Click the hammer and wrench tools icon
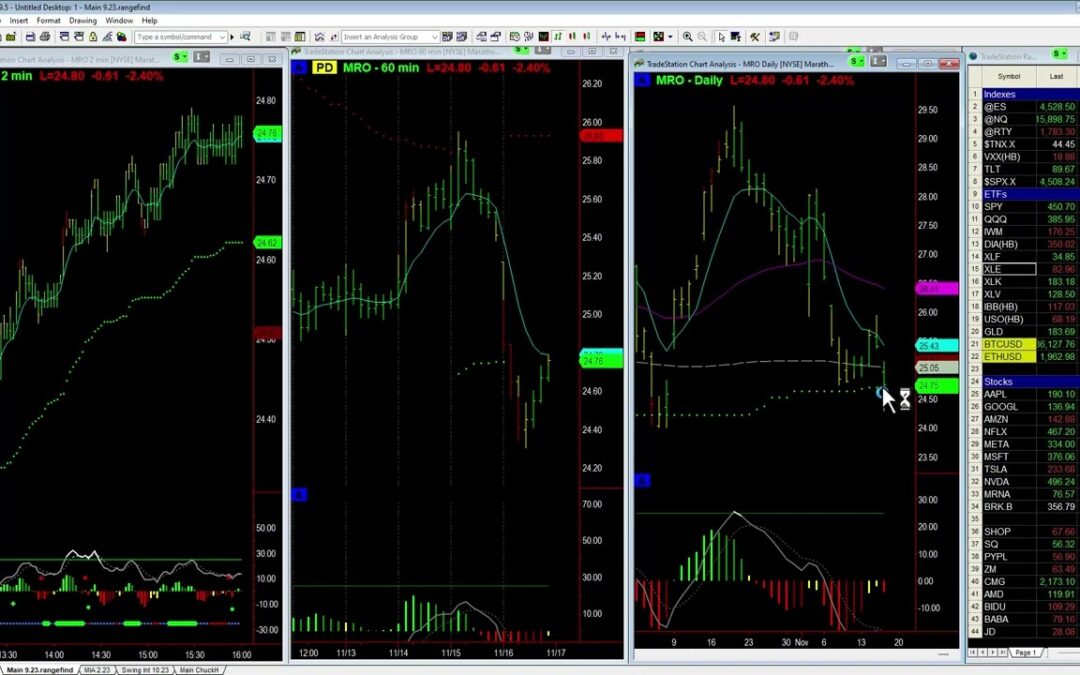 [x=755, y=37]
